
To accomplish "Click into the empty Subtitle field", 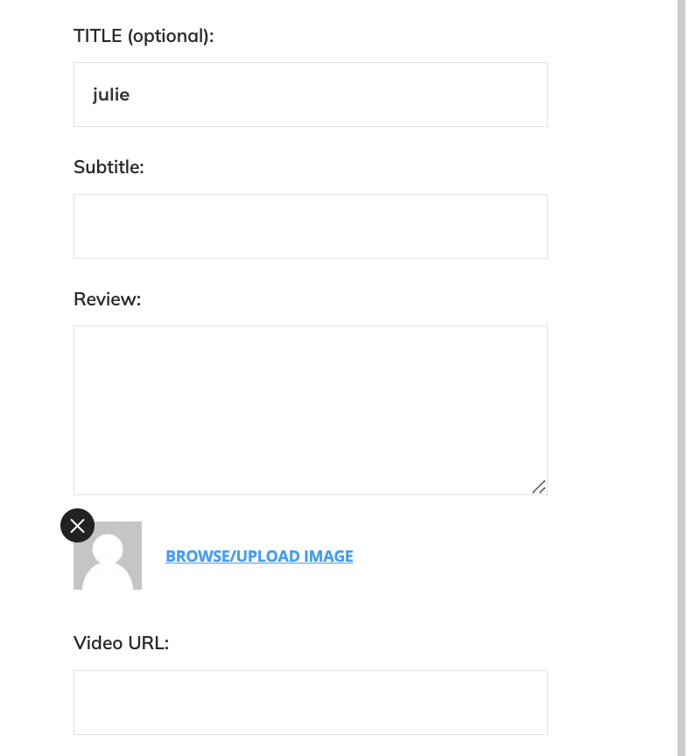I will (310, 226).
